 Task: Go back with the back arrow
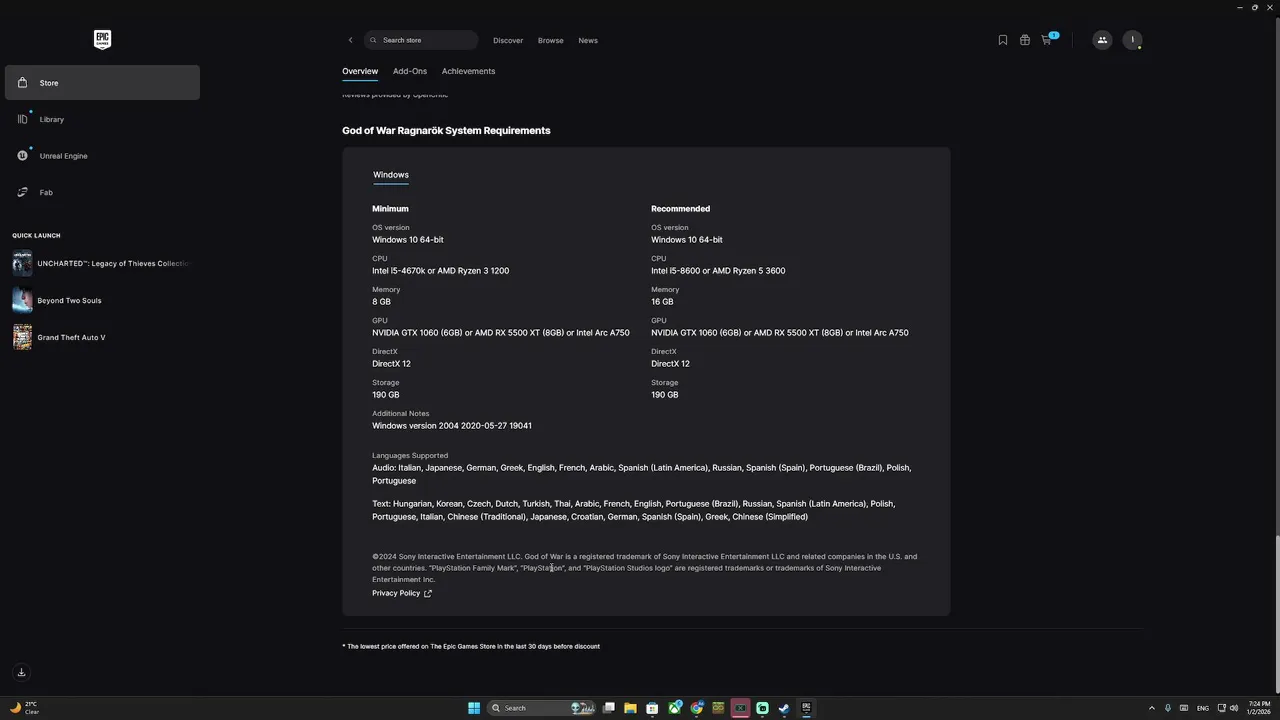point(350,40)
